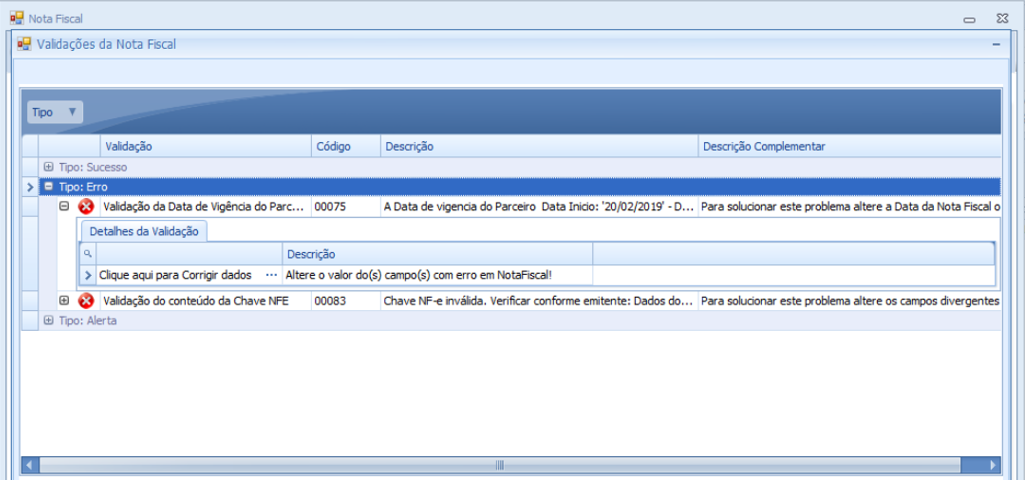This screenshot has width=1025, height=482.
Task: Click 'Clique aqui para Corrigir dados'
Action: (x=175, y=275)
